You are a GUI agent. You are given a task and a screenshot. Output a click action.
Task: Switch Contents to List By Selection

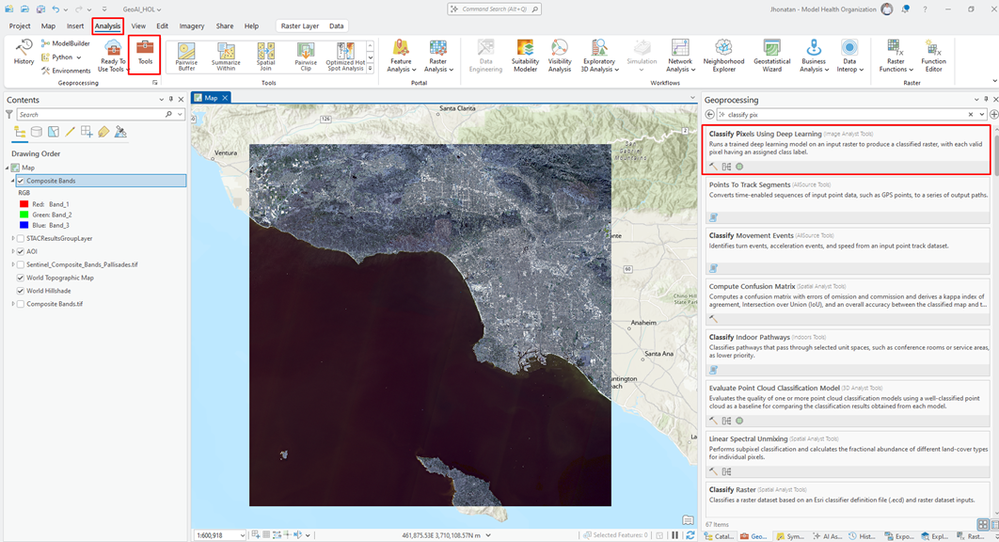[x=54, y=132]
